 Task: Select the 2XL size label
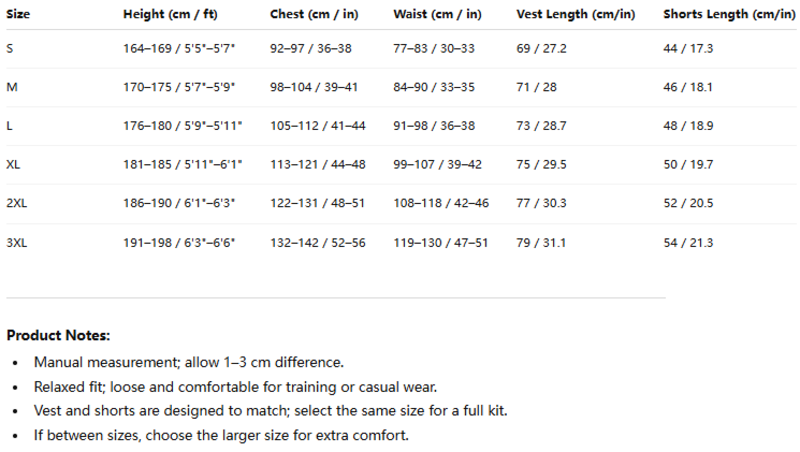pos(16,203)
